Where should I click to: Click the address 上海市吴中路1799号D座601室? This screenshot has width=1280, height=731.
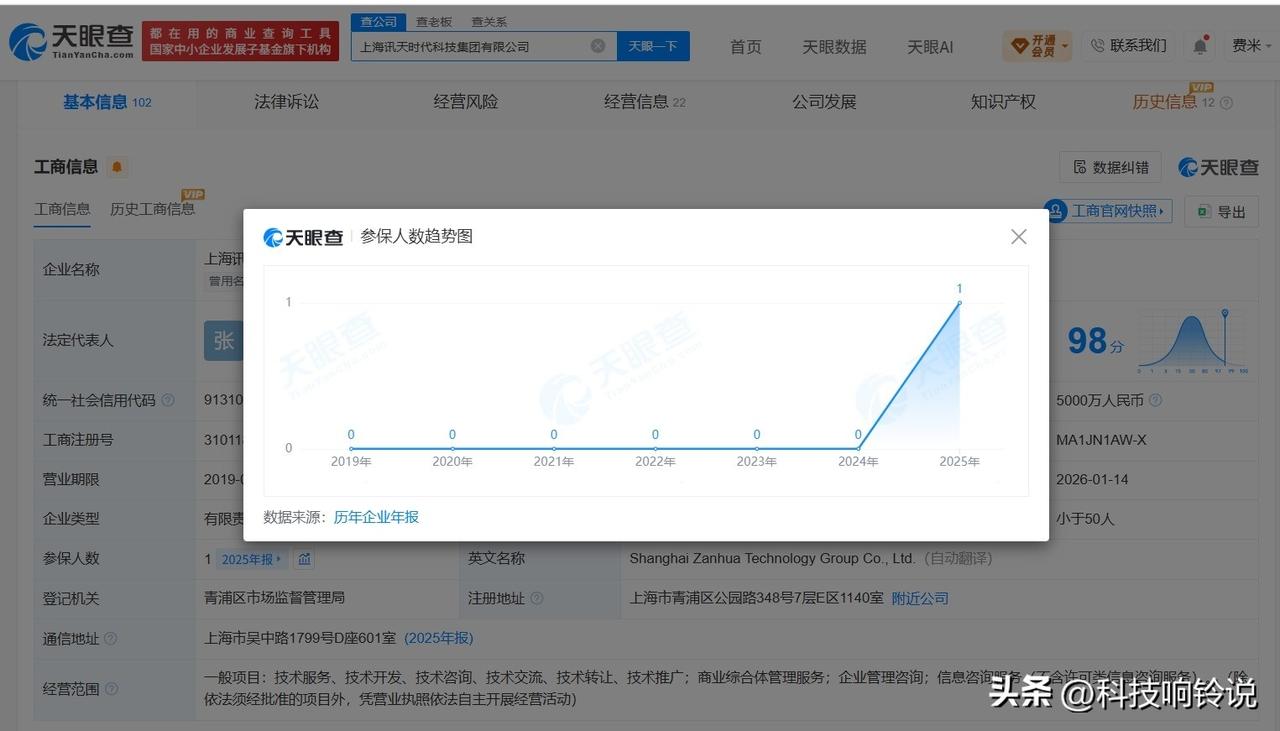(x=300, y=638)
